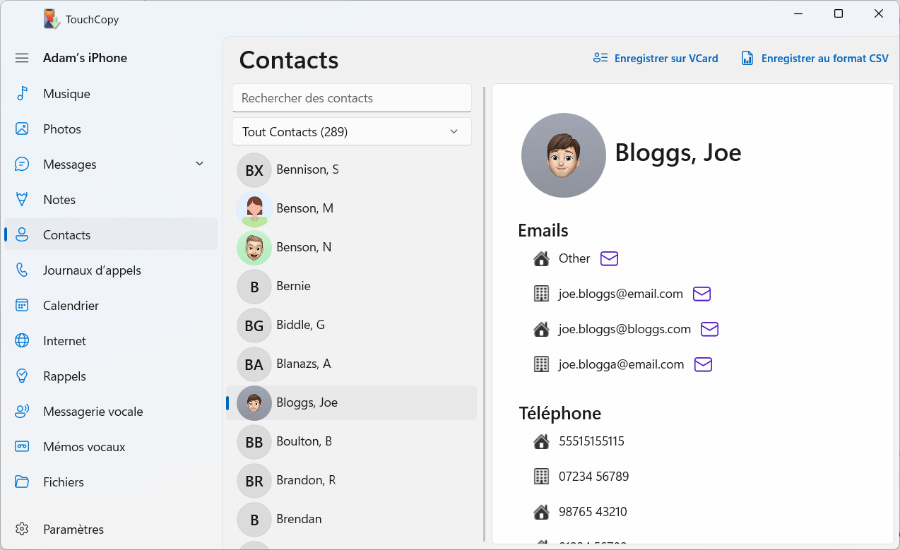Click the Journaux d'appels phone icon

click(22, 270)
